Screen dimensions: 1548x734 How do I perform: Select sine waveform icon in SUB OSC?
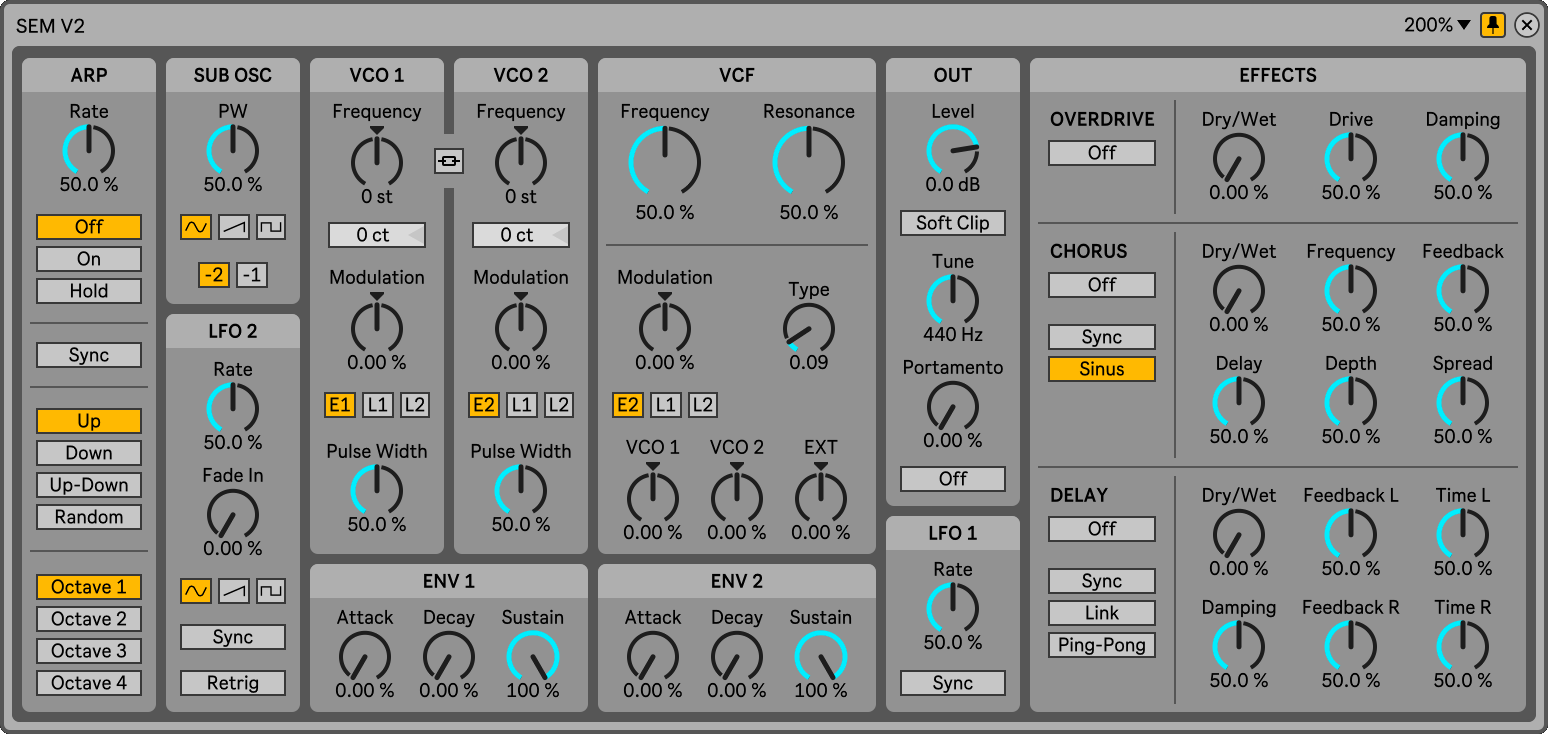tap(195, 227)
